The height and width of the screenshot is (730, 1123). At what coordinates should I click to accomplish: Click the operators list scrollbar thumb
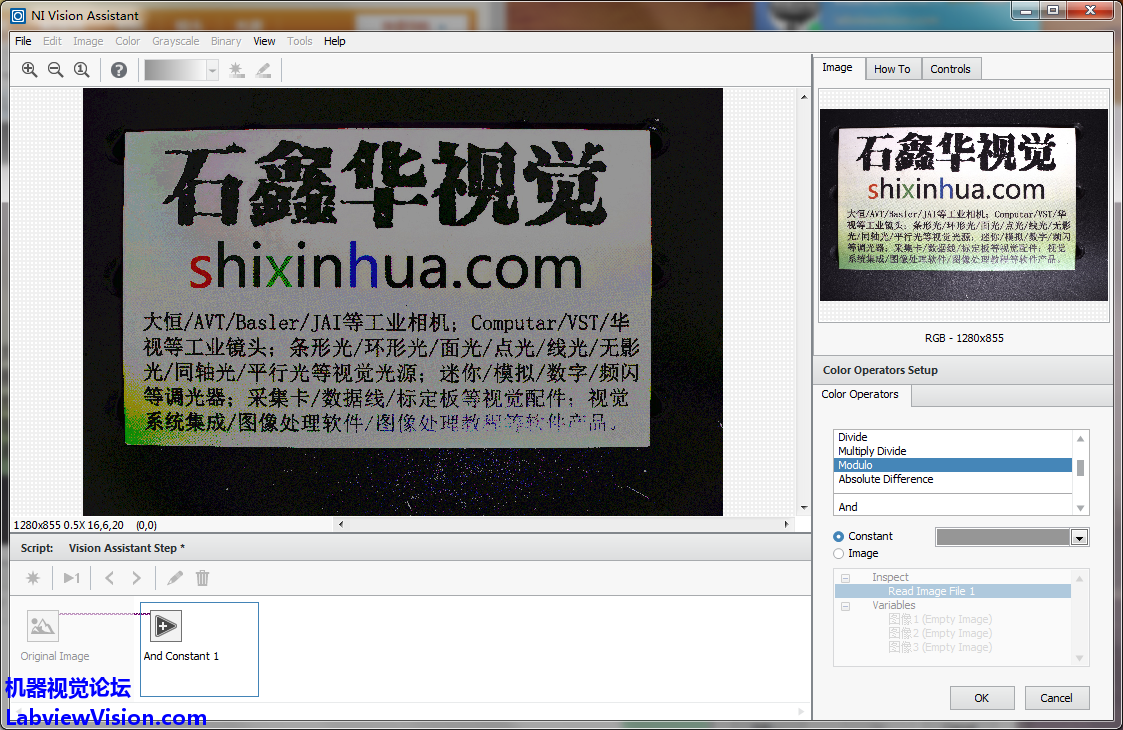pyautogui.click(x=1080, y=468)
